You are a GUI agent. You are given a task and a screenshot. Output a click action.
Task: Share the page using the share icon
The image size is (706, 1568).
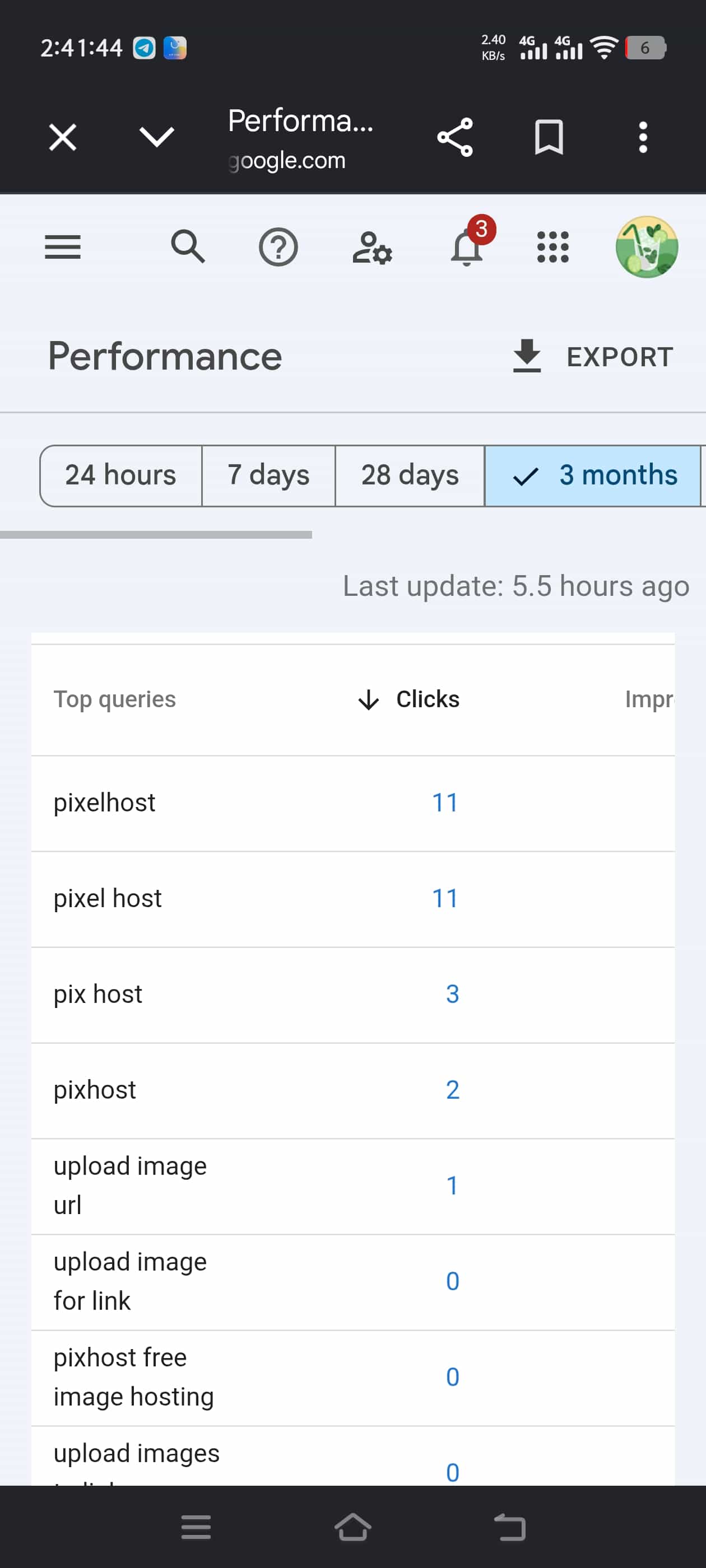click(455, 137)
